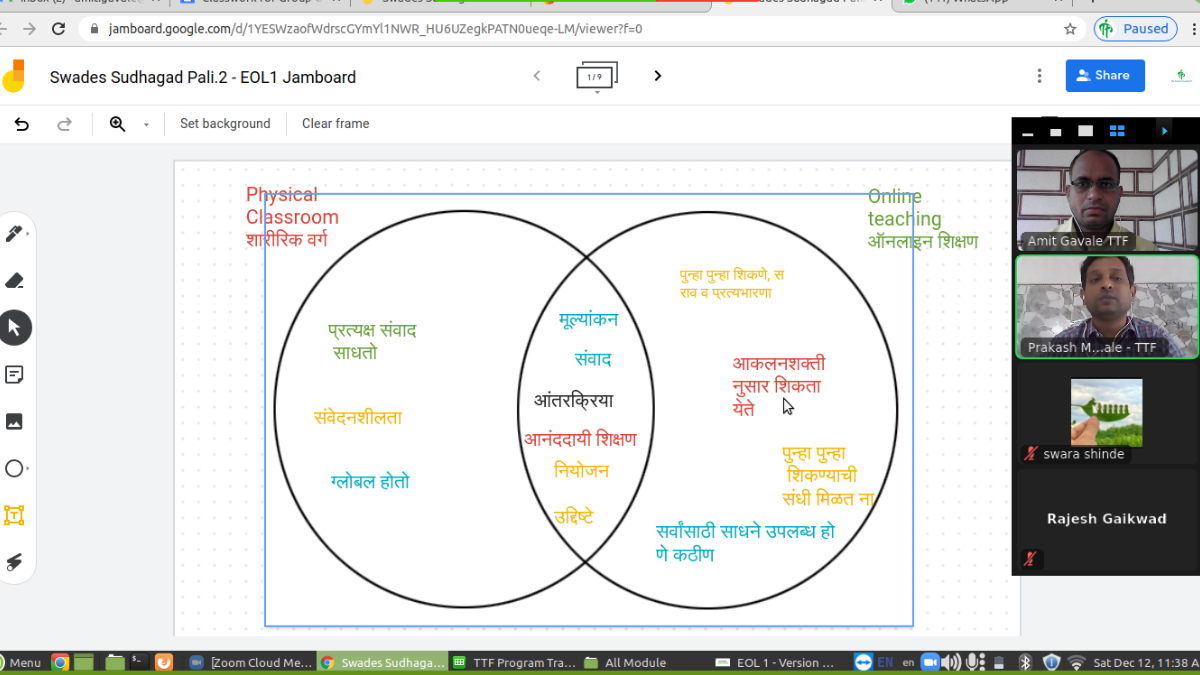Add a sticky note
Screen dimensions: 1200x675
point(14,375)
